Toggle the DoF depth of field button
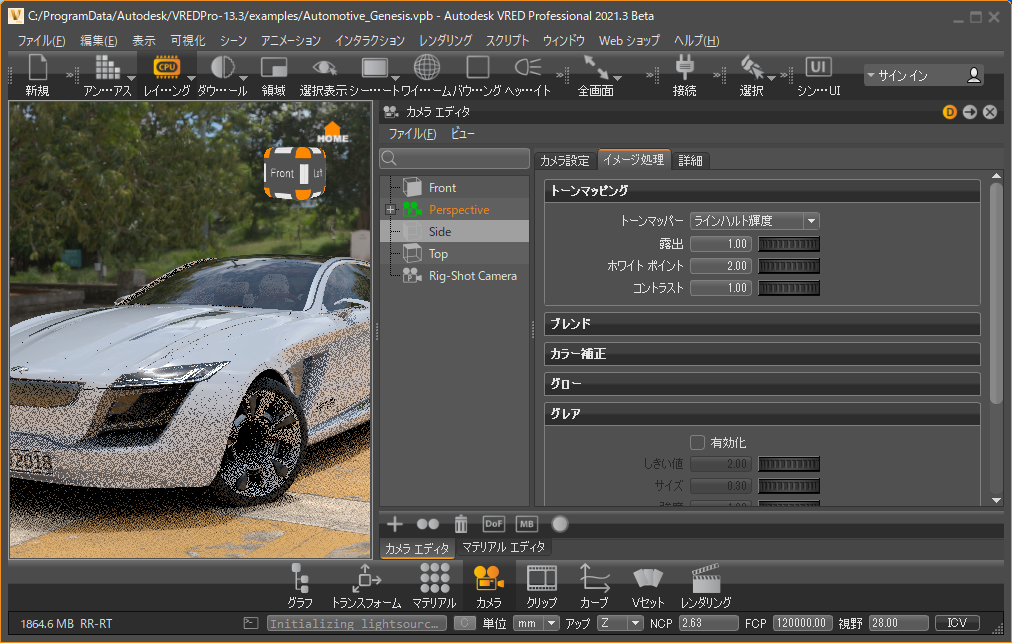 [494, 523]
